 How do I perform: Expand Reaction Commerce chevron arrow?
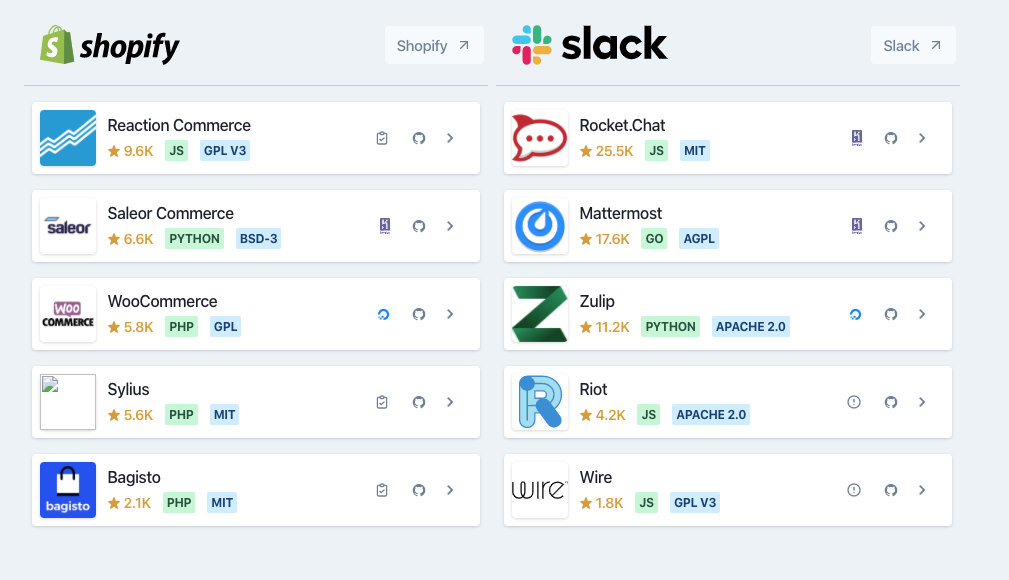(x=450, y=138)
